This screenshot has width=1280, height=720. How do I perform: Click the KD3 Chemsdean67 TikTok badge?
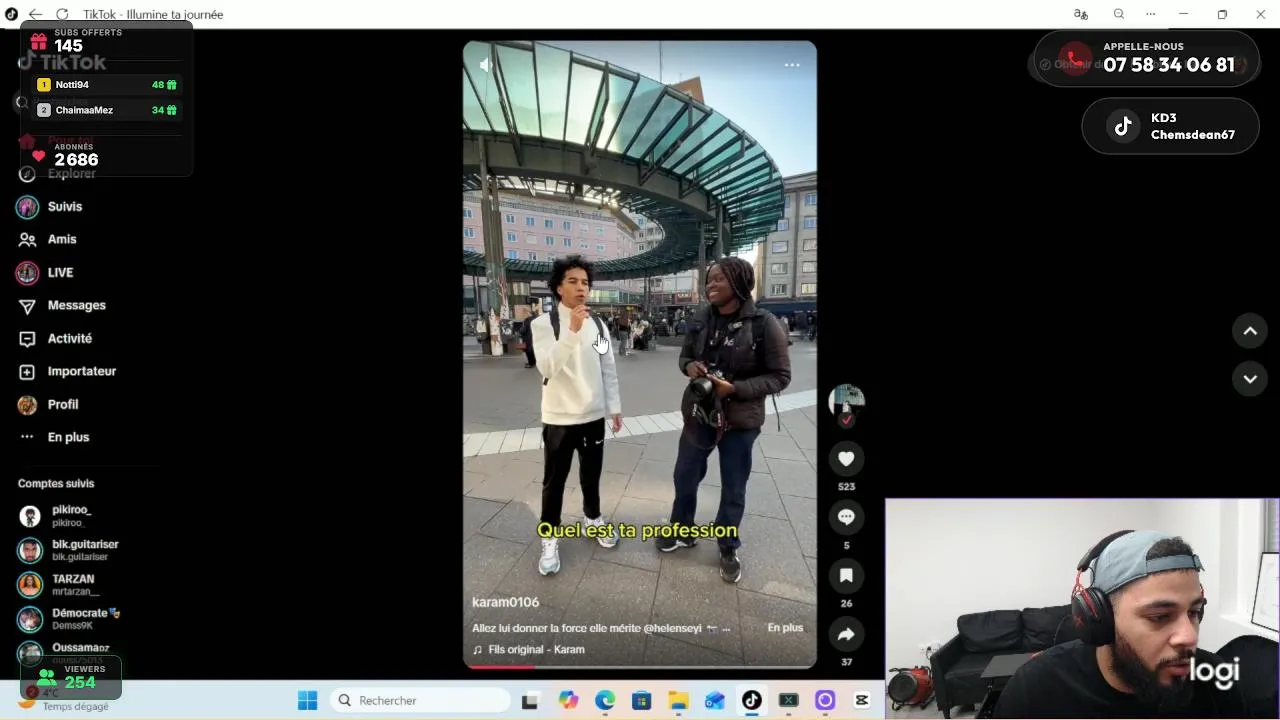(x=1170, y=126)
